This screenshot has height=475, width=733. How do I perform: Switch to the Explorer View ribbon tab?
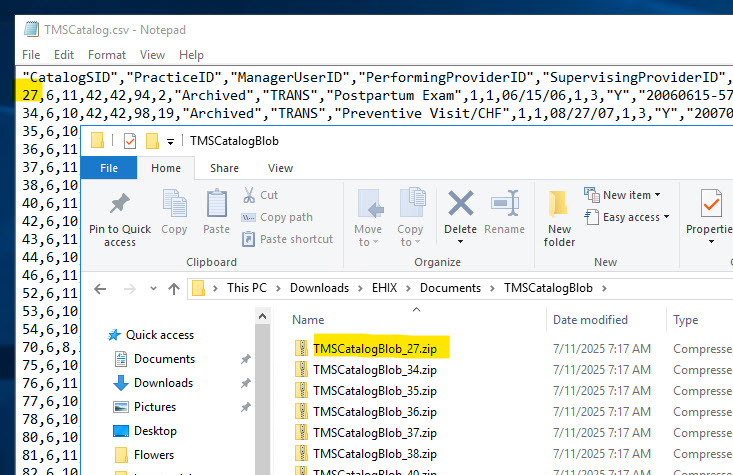(280, 168)
